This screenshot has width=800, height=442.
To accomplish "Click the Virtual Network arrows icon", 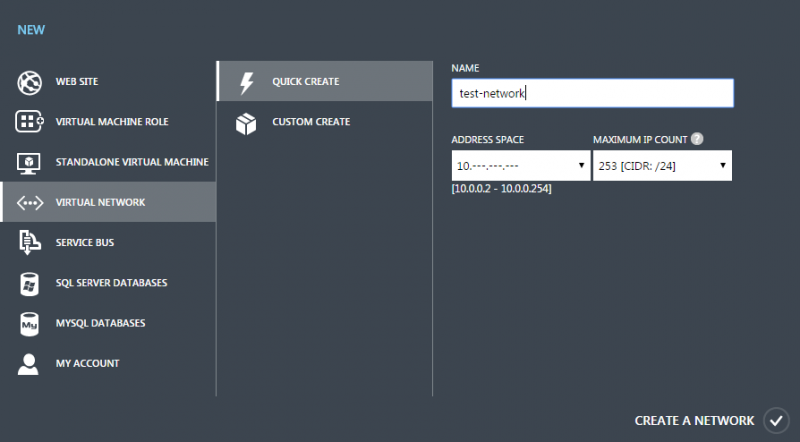I will tap(28, 202).
